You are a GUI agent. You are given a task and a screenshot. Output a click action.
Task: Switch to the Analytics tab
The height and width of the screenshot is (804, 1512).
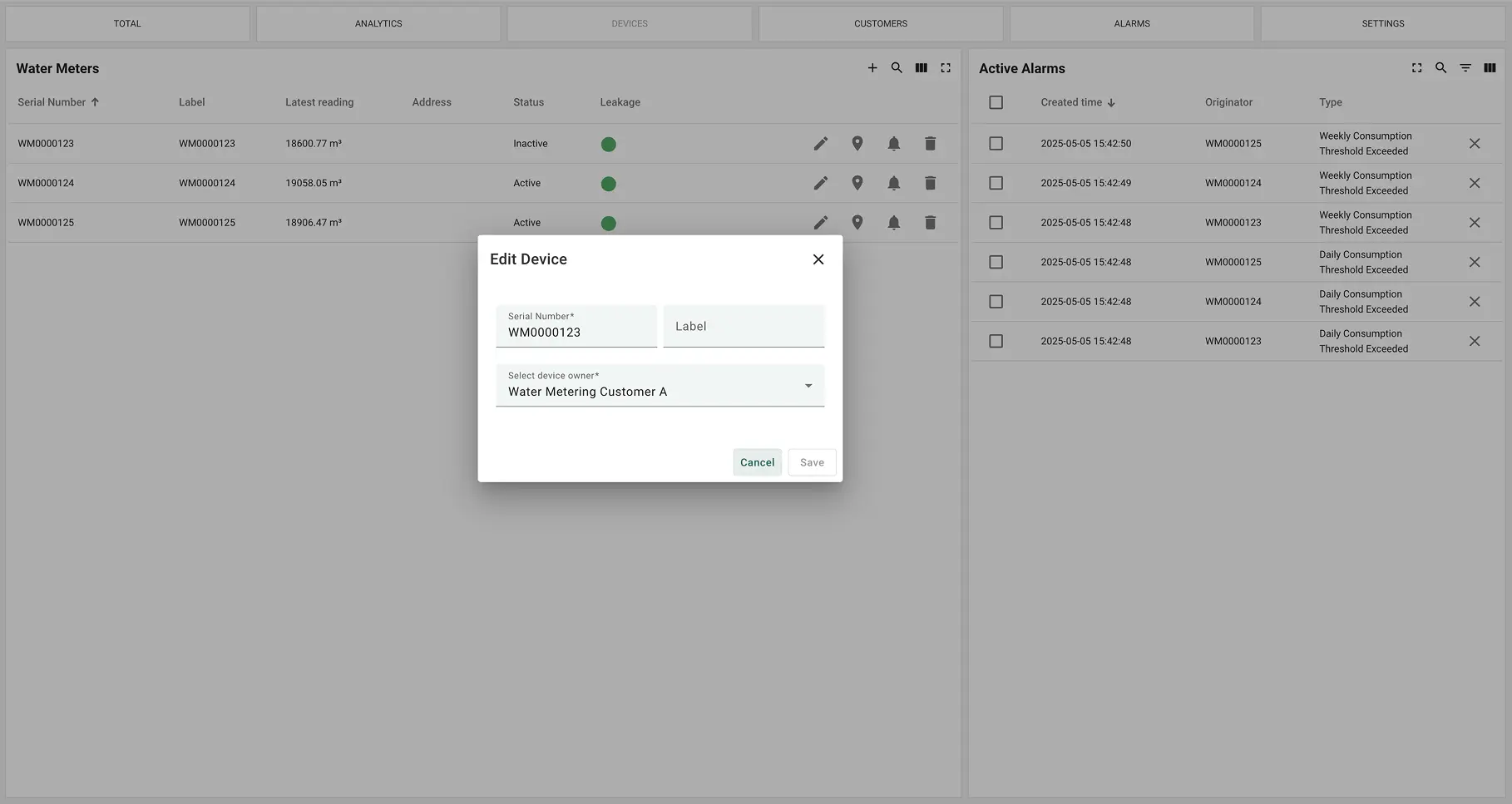378,23
